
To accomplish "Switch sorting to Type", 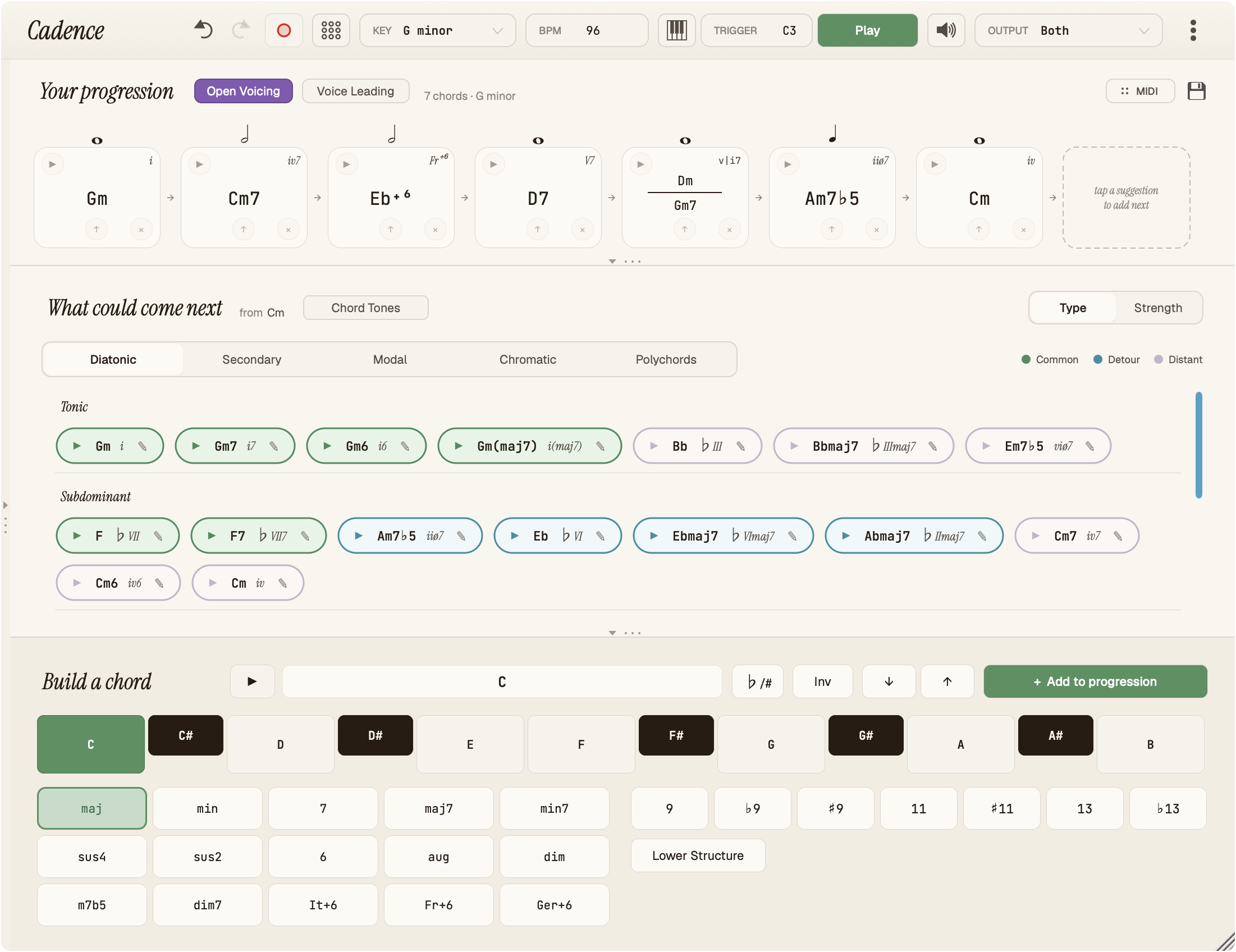I will [1073, 308].
